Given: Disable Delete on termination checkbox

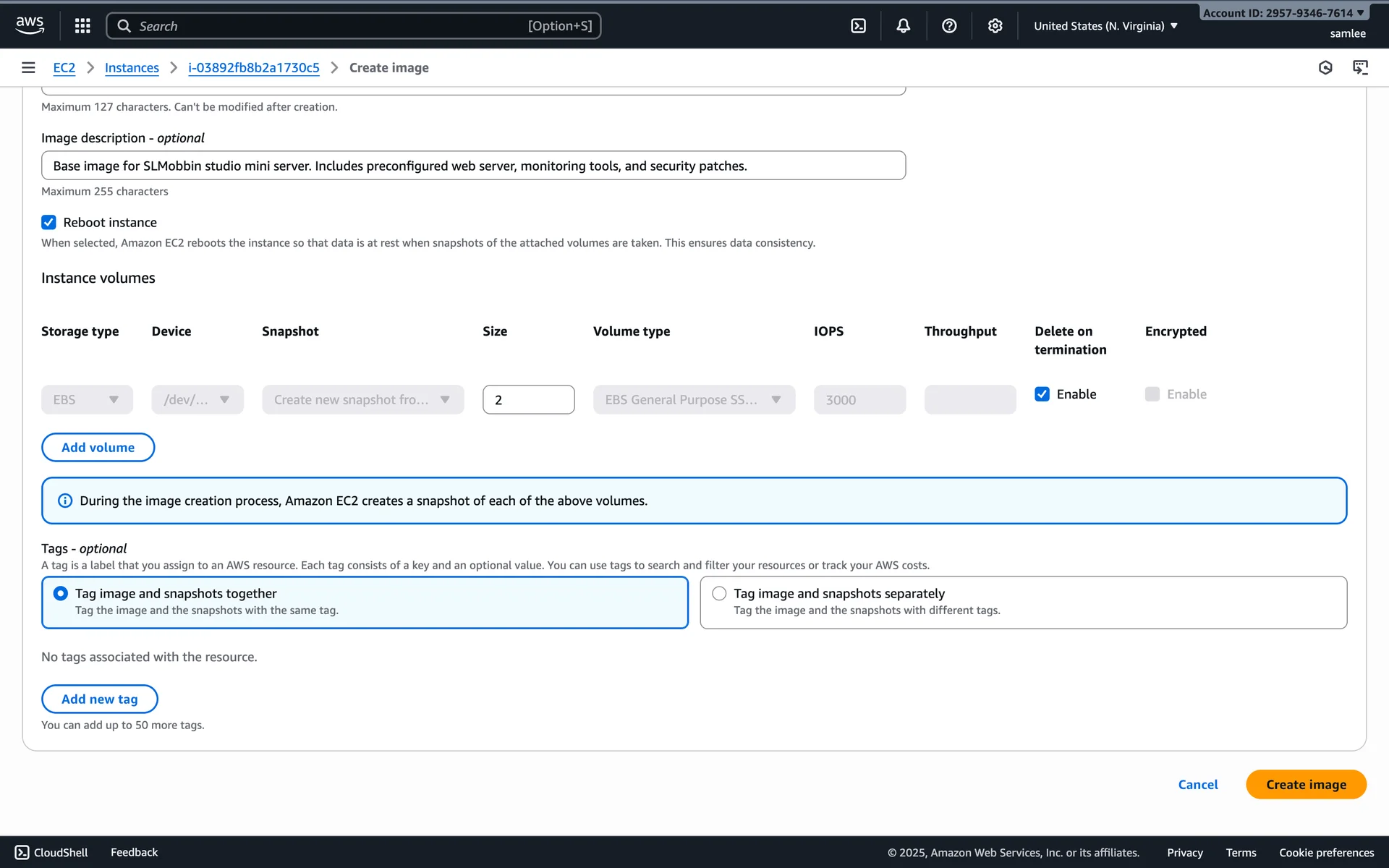Looking at the screenshot, I should [1042, 394].
